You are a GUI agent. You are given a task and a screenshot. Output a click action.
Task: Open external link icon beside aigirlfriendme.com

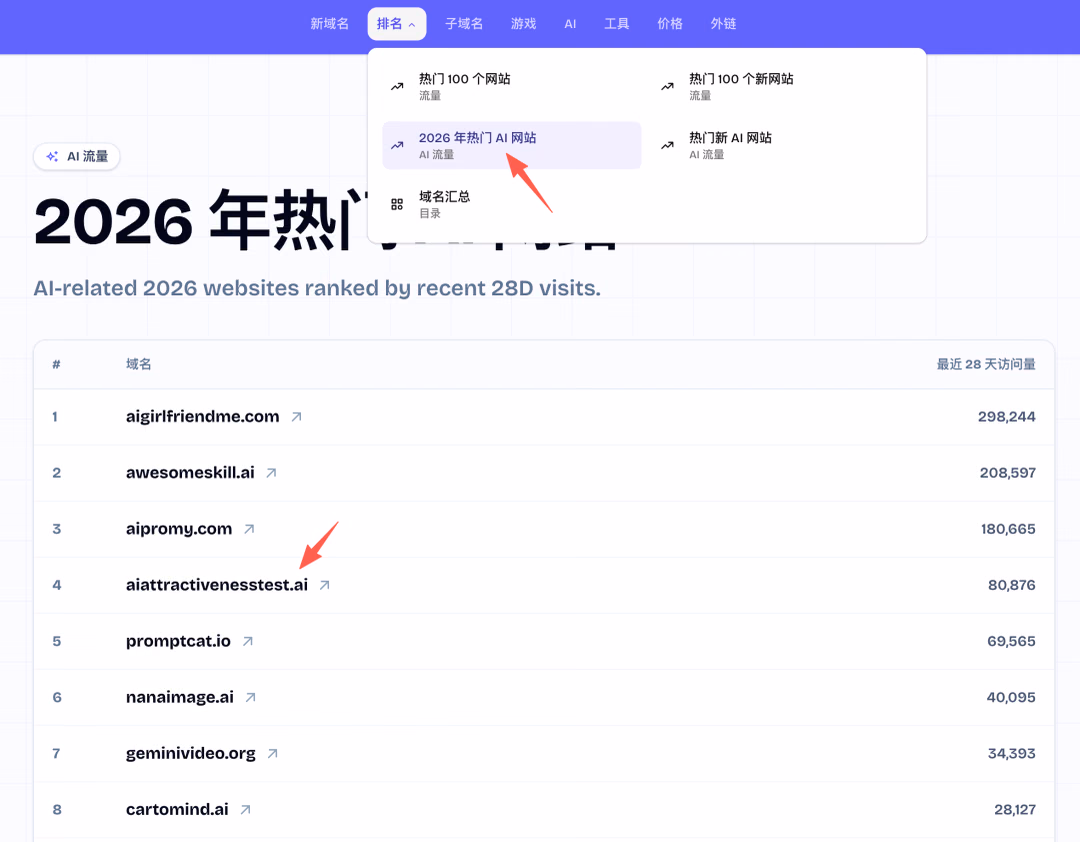tap(296, 417)
